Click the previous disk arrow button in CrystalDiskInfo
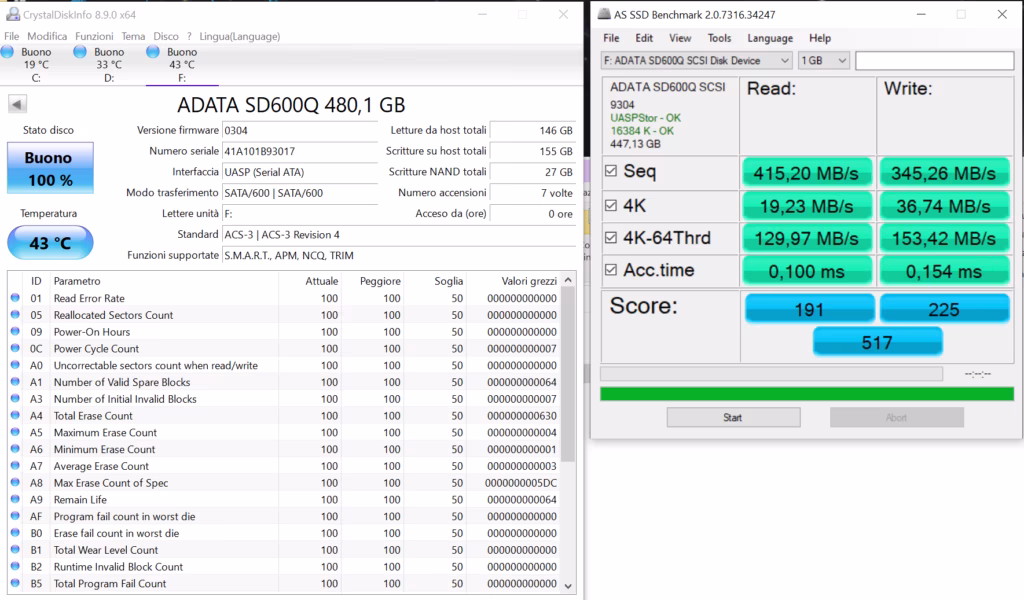Image resolution: width=1024 pixels, height=600 pixels. point(18,104)
